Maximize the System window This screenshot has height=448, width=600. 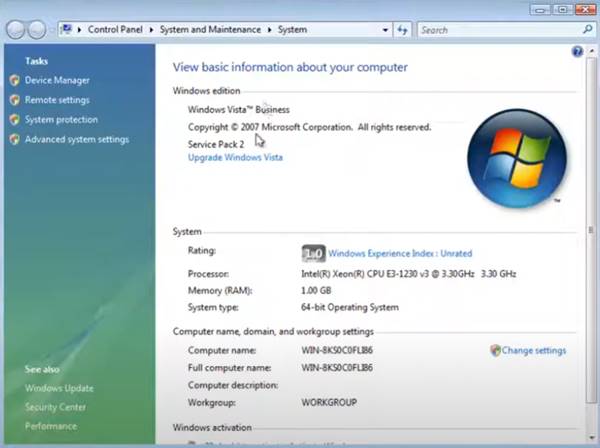pyautogui.click(x=562, y=10)
